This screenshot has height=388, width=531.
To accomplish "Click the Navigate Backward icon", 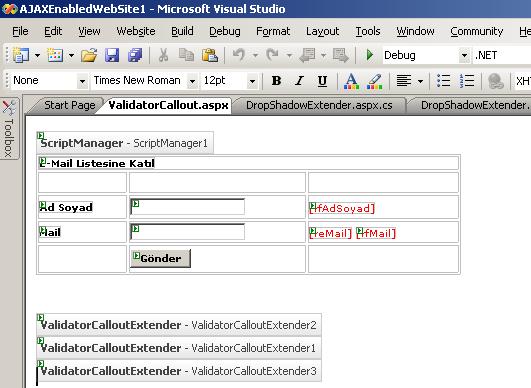I will tap(308, 55).
